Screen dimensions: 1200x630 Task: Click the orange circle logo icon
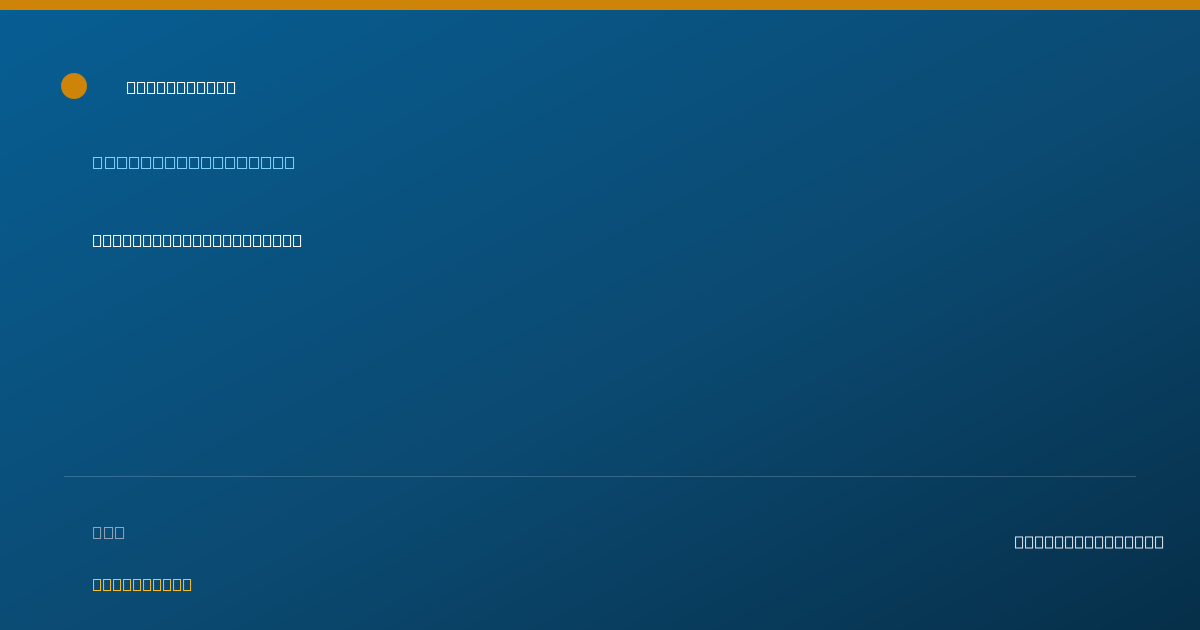point(74,86)
